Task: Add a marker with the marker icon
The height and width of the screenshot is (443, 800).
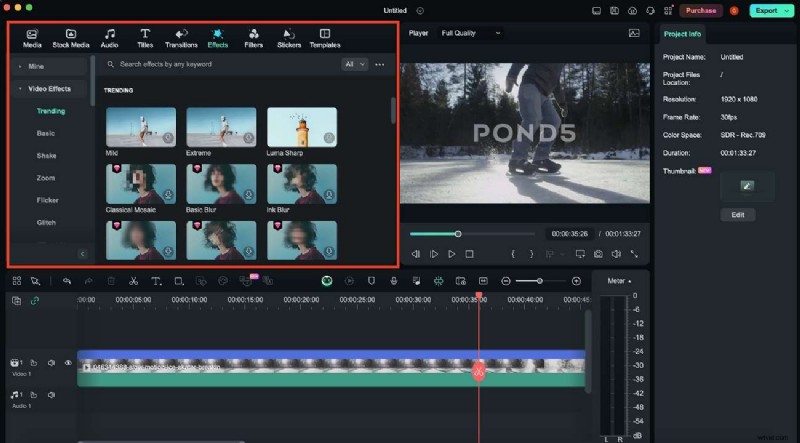Action: tap(371, 281)
